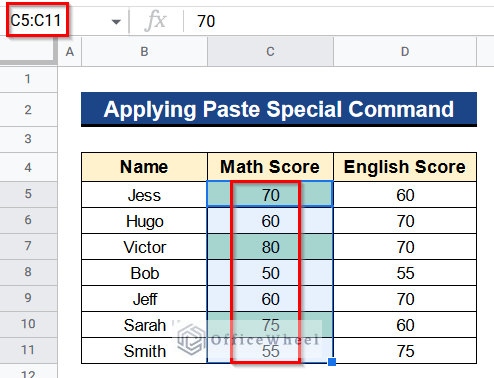Viewport: 494px width, 378px height.
Task: Select Victor's English Score 70
Action: click(x=405, y=247)
